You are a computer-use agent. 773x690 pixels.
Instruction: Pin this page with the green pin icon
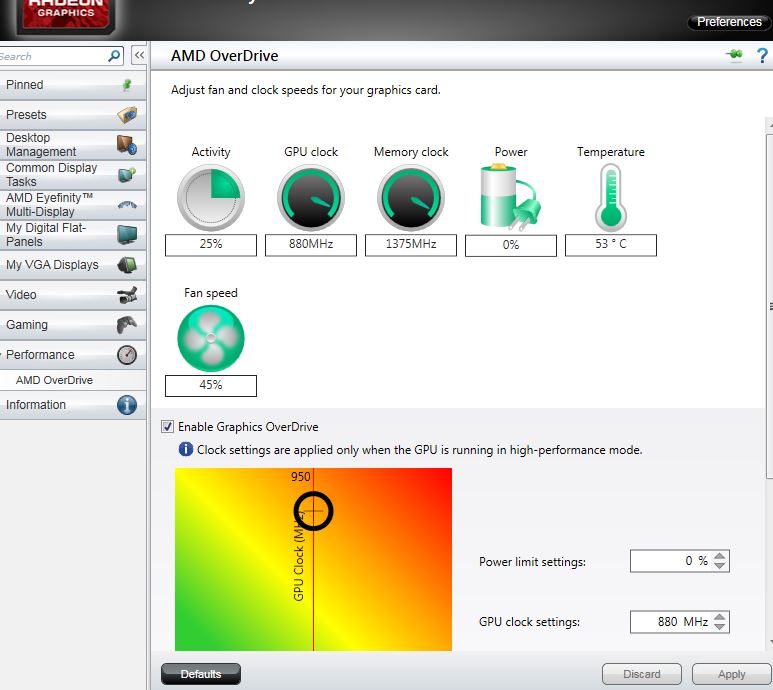click(x=735, y=55)
